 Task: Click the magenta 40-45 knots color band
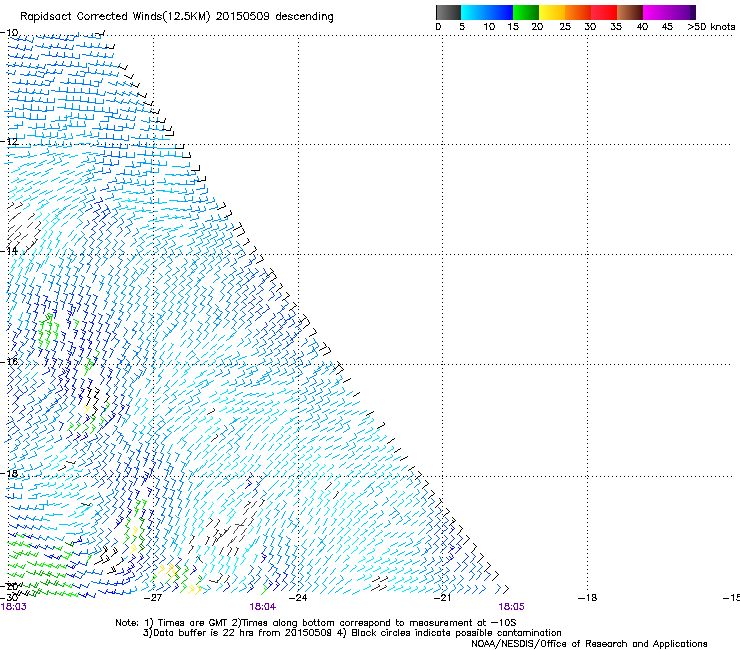pyautogui.click(x=656, y=12)
